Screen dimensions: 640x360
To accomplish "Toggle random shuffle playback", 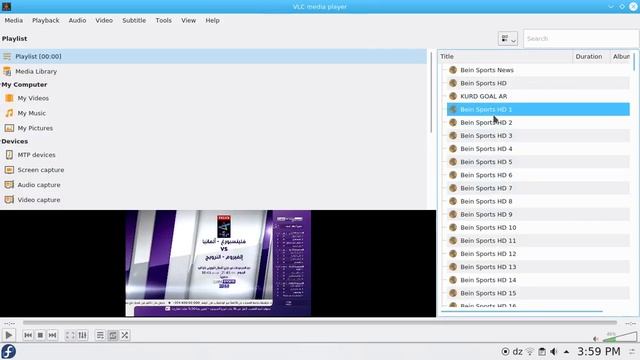I will click(125, 336).
